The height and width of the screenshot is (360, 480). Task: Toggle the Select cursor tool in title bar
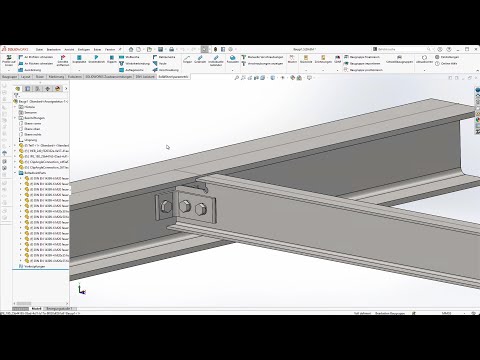[x=205, y=49]
